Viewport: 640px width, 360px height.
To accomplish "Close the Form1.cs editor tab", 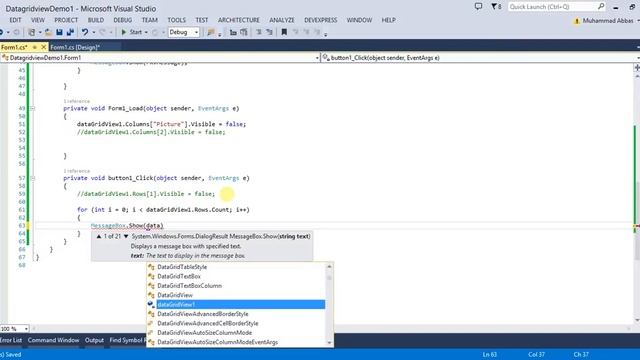I will coord(44,47).
